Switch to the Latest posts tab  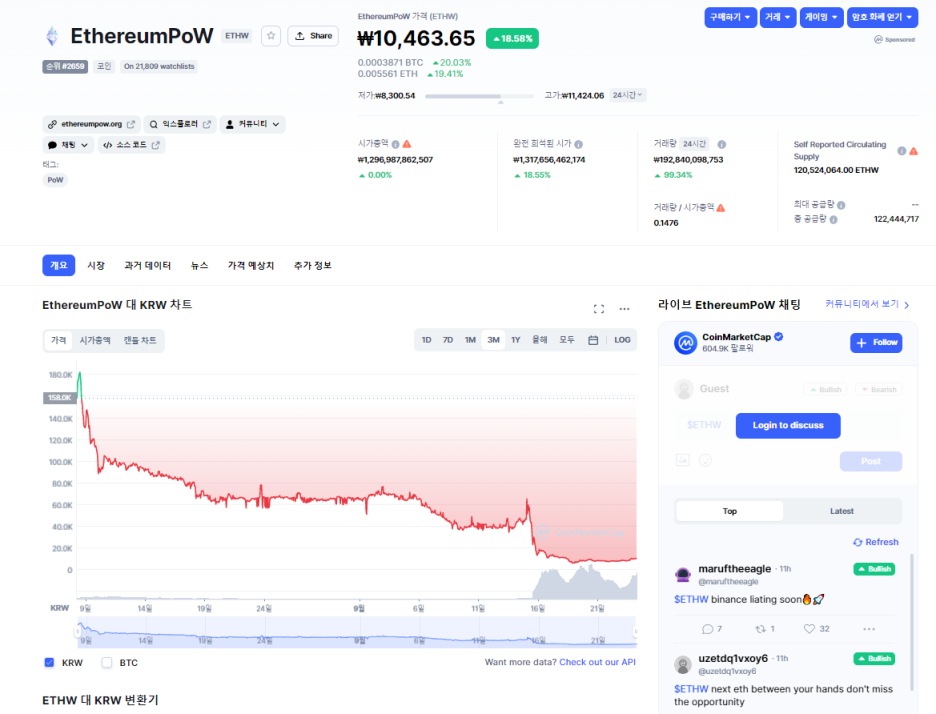[842, 511]
